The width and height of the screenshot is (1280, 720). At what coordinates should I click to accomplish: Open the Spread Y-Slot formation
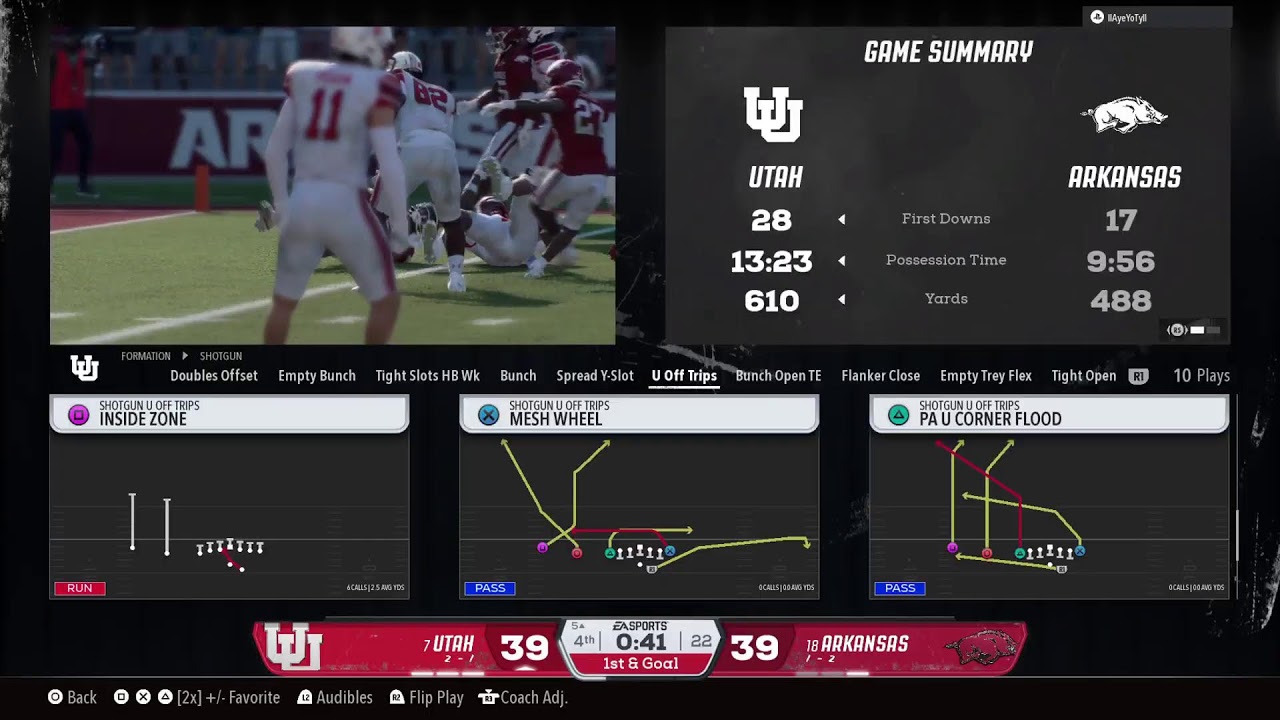[595, 376]
